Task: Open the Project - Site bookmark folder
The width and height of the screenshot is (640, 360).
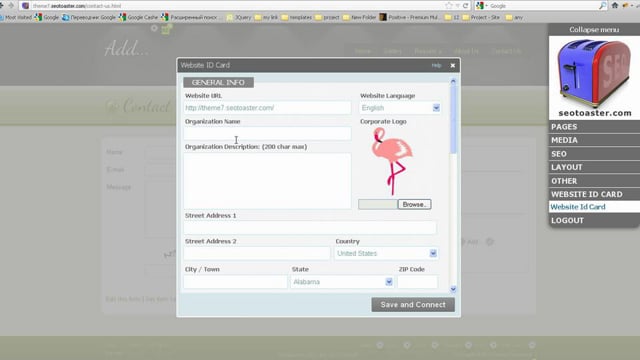Action: tap(481, 17)
